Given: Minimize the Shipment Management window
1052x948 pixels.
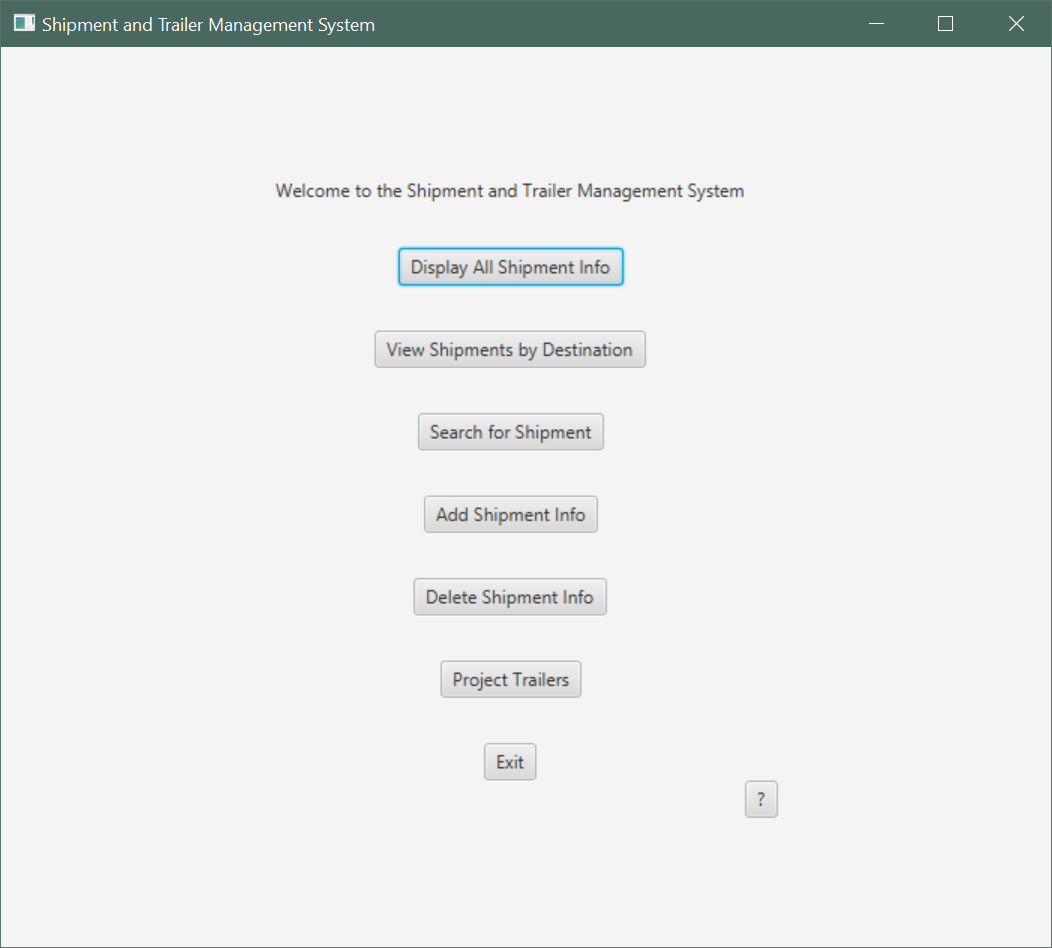Looking at the screenshot, I should pyautogui.click(x=876, y=24).
